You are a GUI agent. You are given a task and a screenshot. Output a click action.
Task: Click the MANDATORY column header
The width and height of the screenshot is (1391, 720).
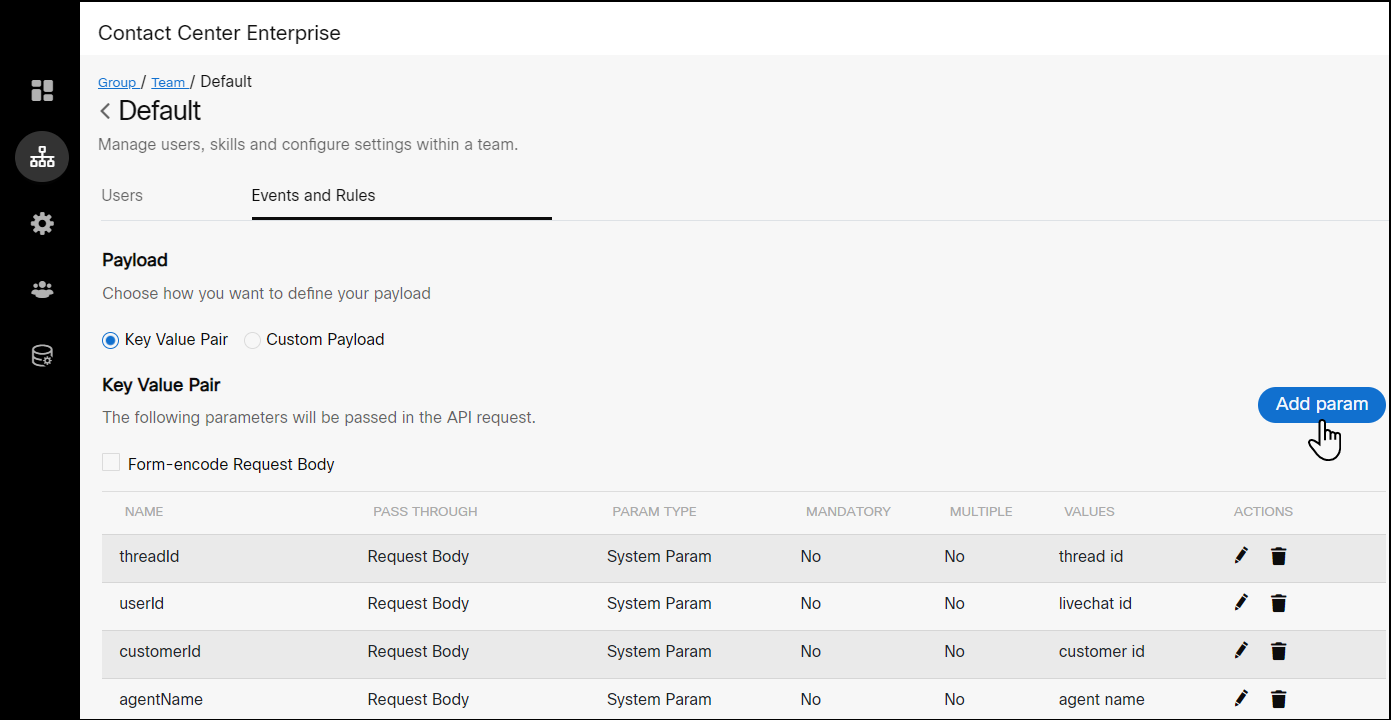coord(848,511)
